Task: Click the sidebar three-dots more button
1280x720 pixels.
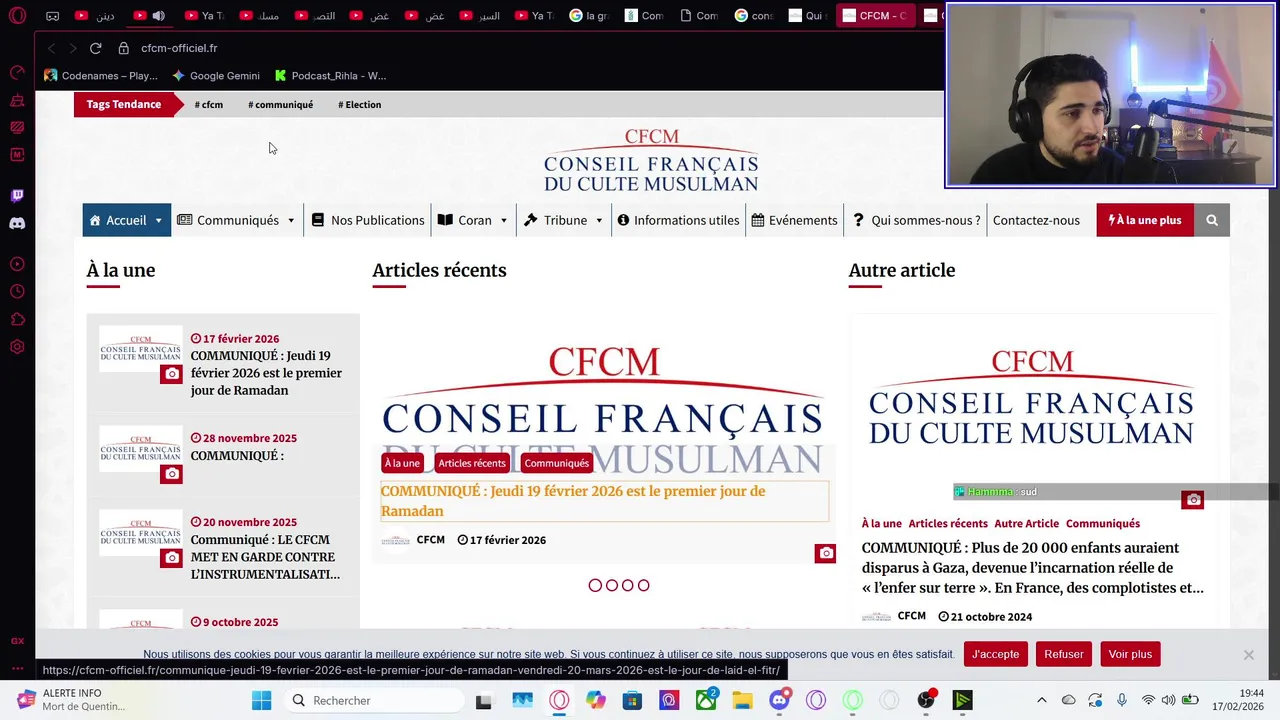Action: (17, 668)
